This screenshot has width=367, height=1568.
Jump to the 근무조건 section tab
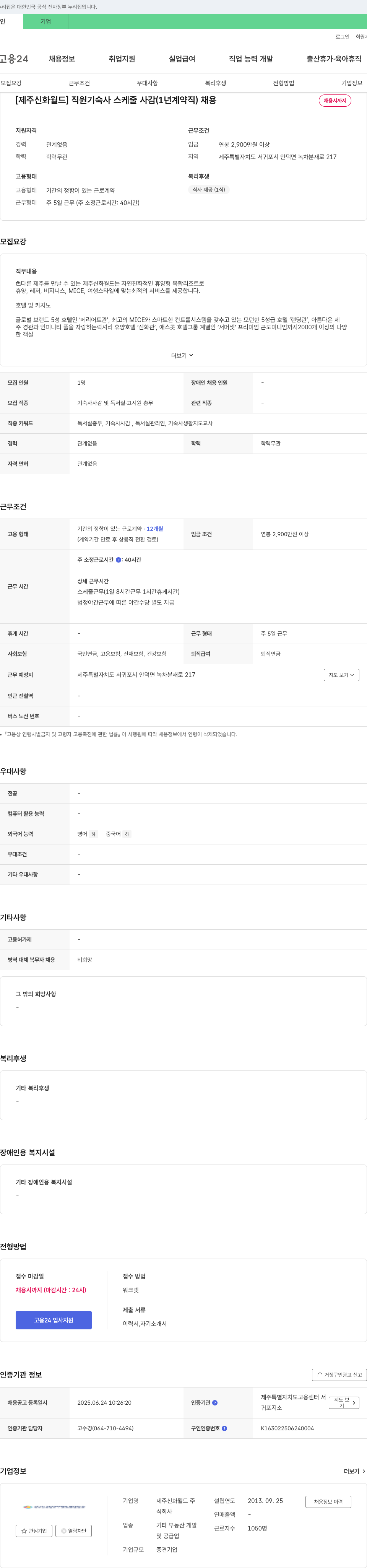point(79,83)
